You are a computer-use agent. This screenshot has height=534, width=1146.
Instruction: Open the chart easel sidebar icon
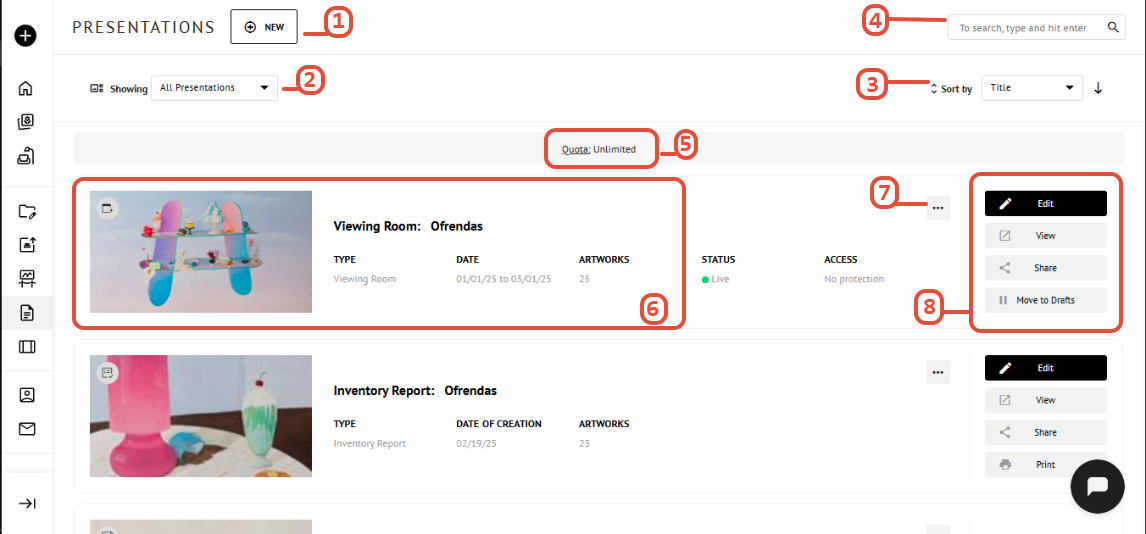point(26,278)
